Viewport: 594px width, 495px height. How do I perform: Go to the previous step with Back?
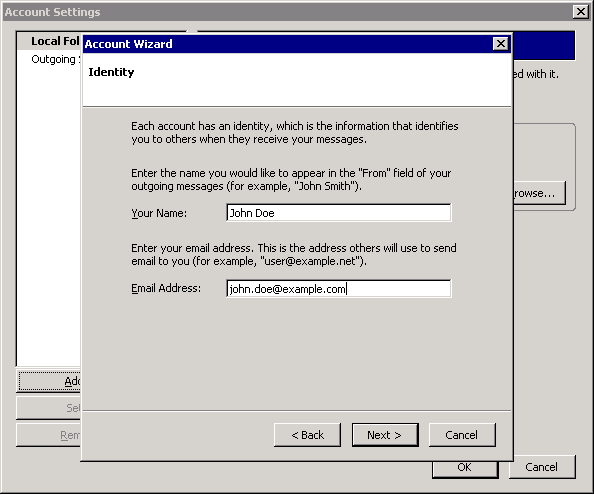point(307,435)
